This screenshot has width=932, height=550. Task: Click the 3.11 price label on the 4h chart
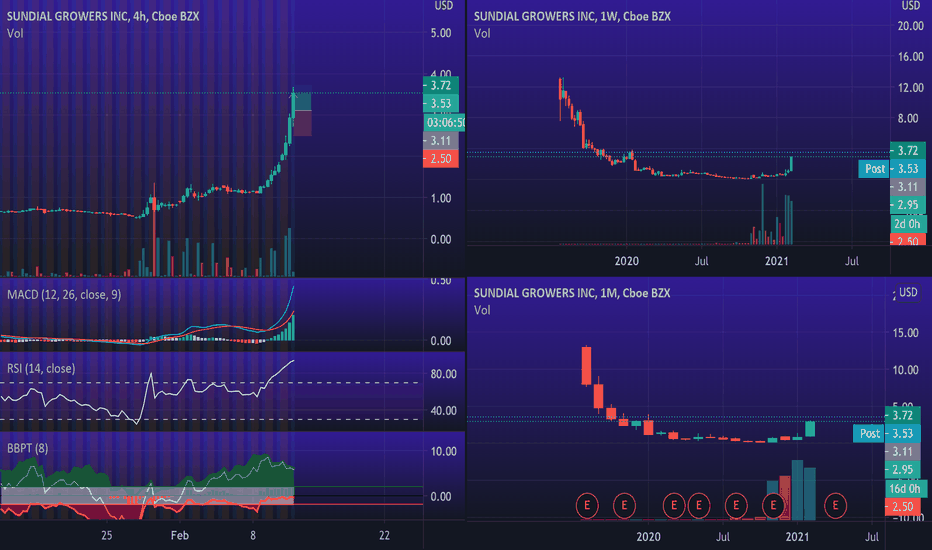[440, 140]
